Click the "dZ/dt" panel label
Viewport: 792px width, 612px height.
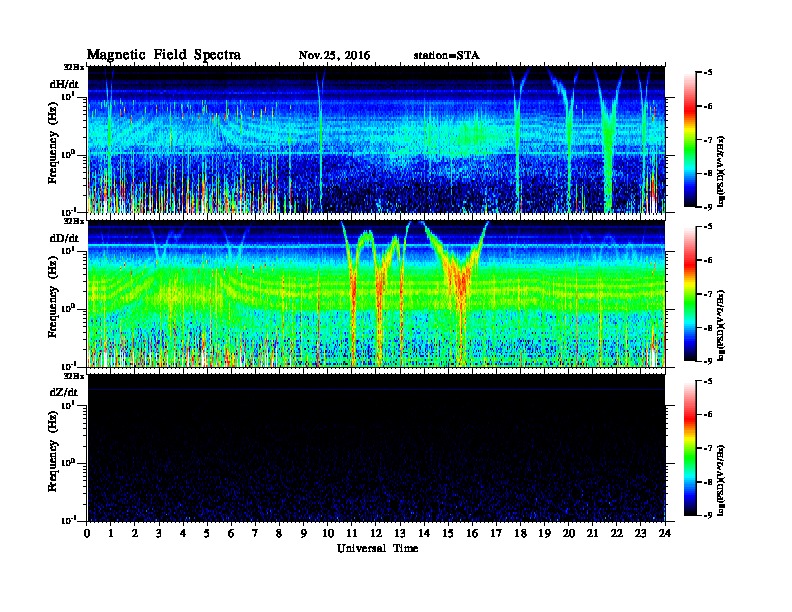pyautogui.click(x=64, y=392)
